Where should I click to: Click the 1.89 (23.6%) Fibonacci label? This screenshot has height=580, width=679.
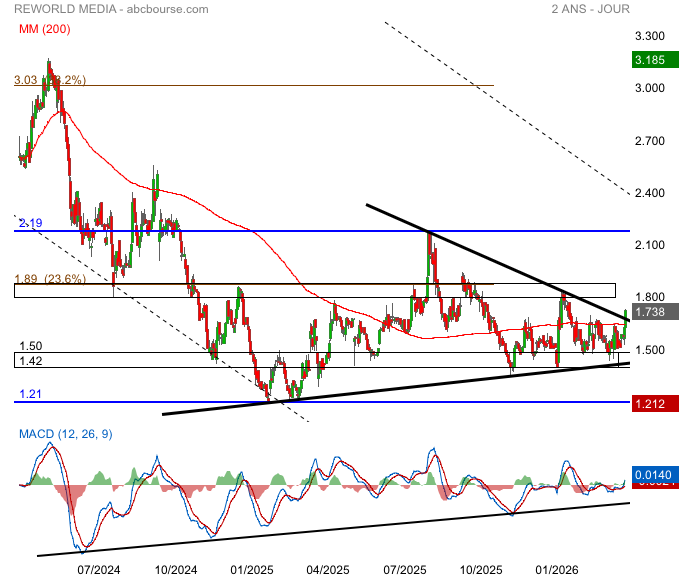(x=50, y=279)
